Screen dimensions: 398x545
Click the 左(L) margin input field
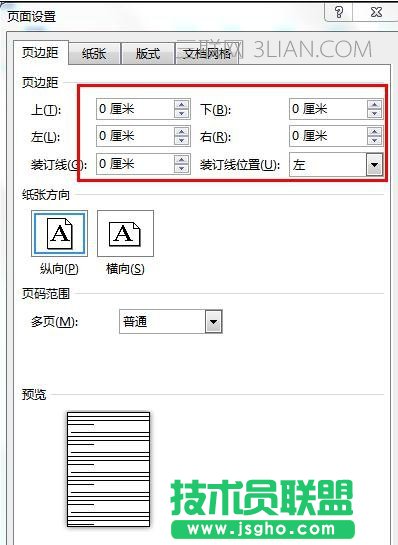[135, 136]
